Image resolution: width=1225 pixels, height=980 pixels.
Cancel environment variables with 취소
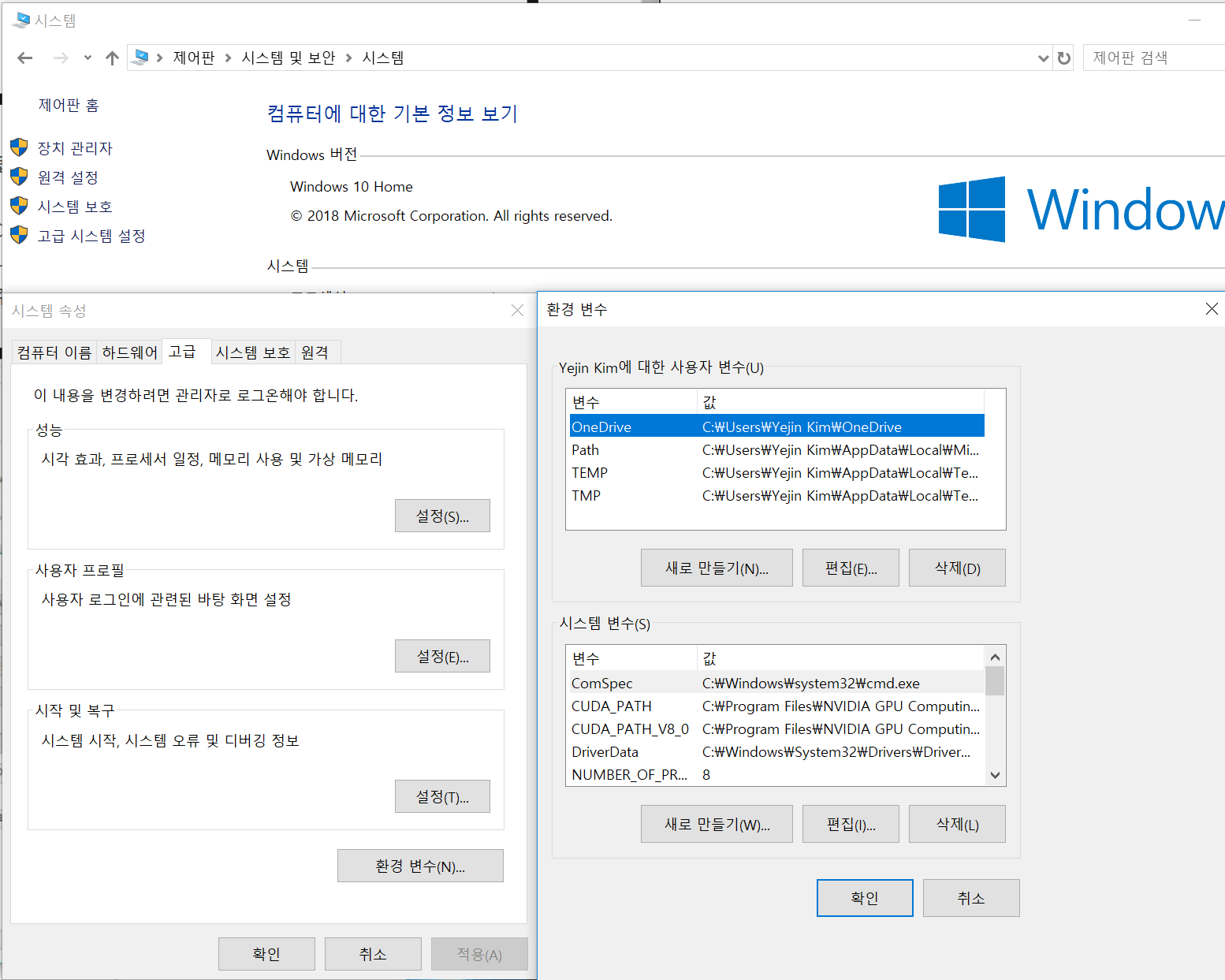[971, 898]
